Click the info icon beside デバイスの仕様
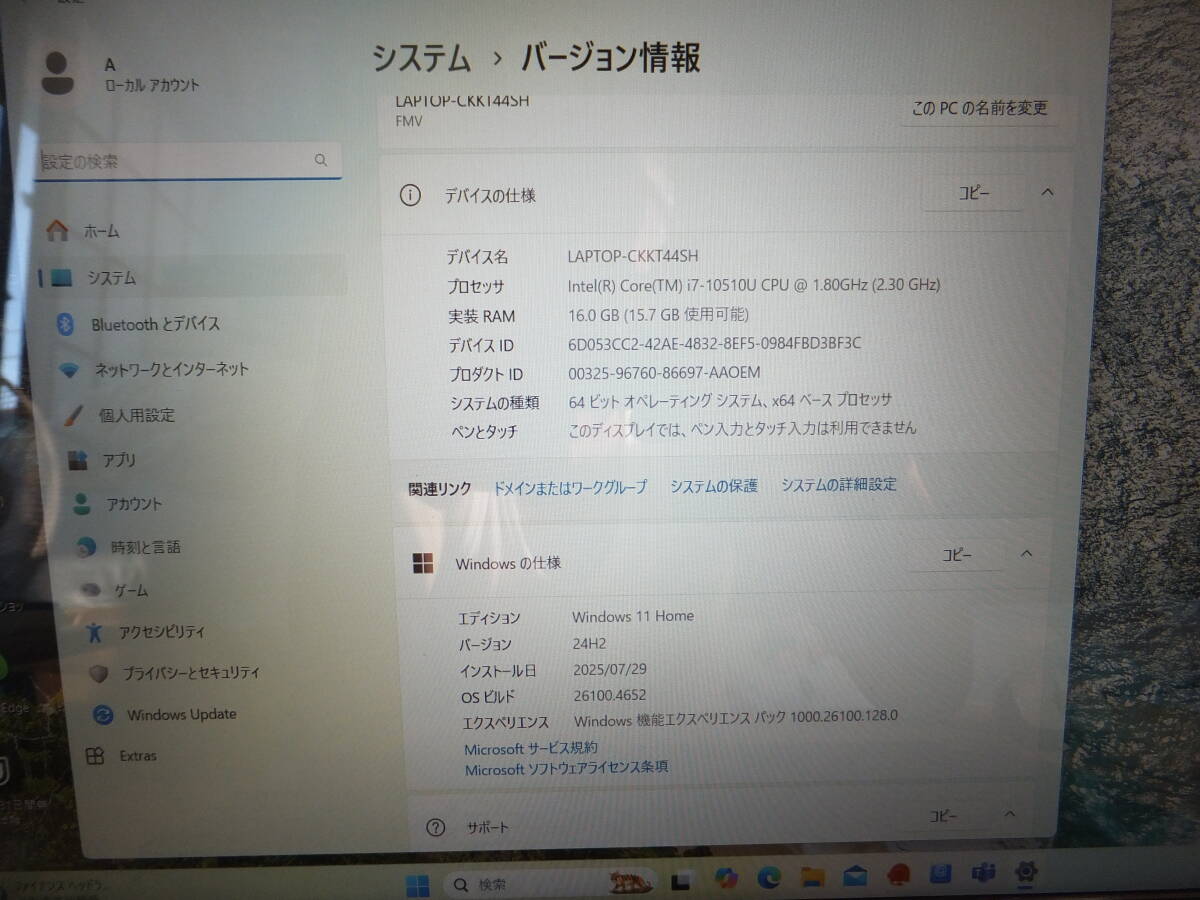1200x900 pixels. [x=410, y=195]
